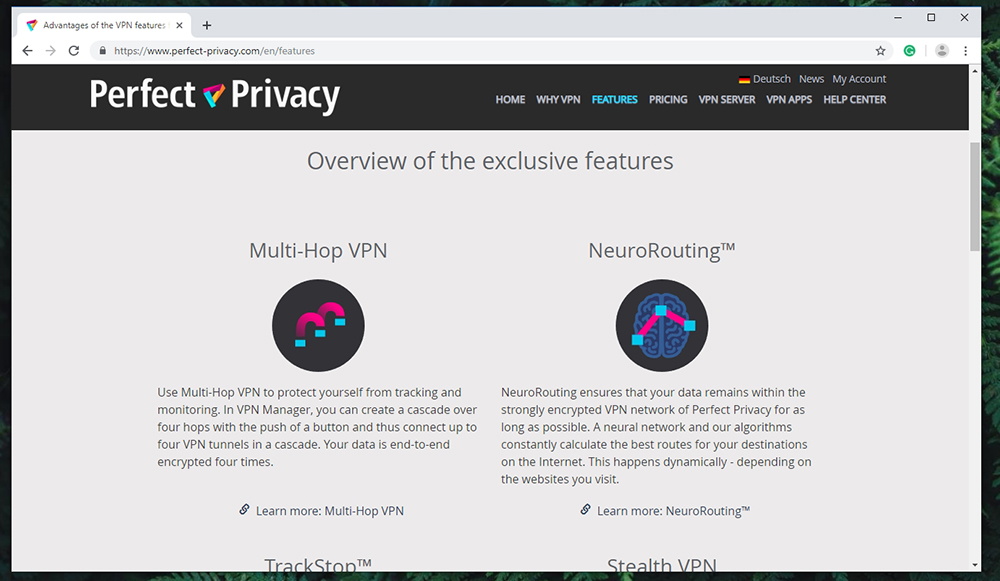The image size is (1000, 581).
Task: Select the 'Advantages of the VPN features' browser tab
Action: [x=104, y=26]
